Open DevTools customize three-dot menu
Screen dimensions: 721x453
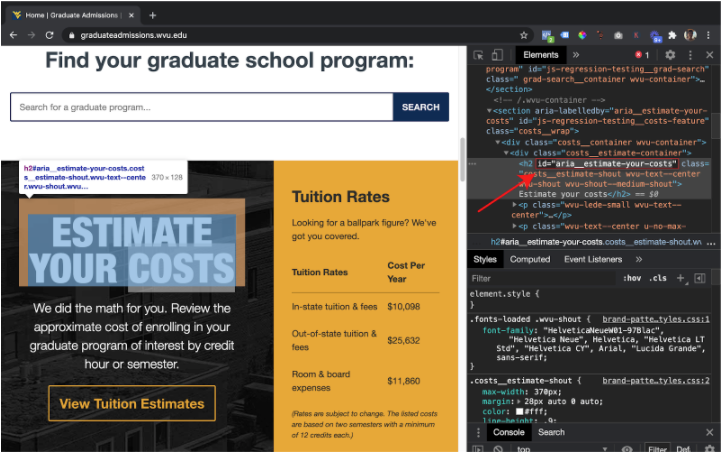(x=690, y=55)
